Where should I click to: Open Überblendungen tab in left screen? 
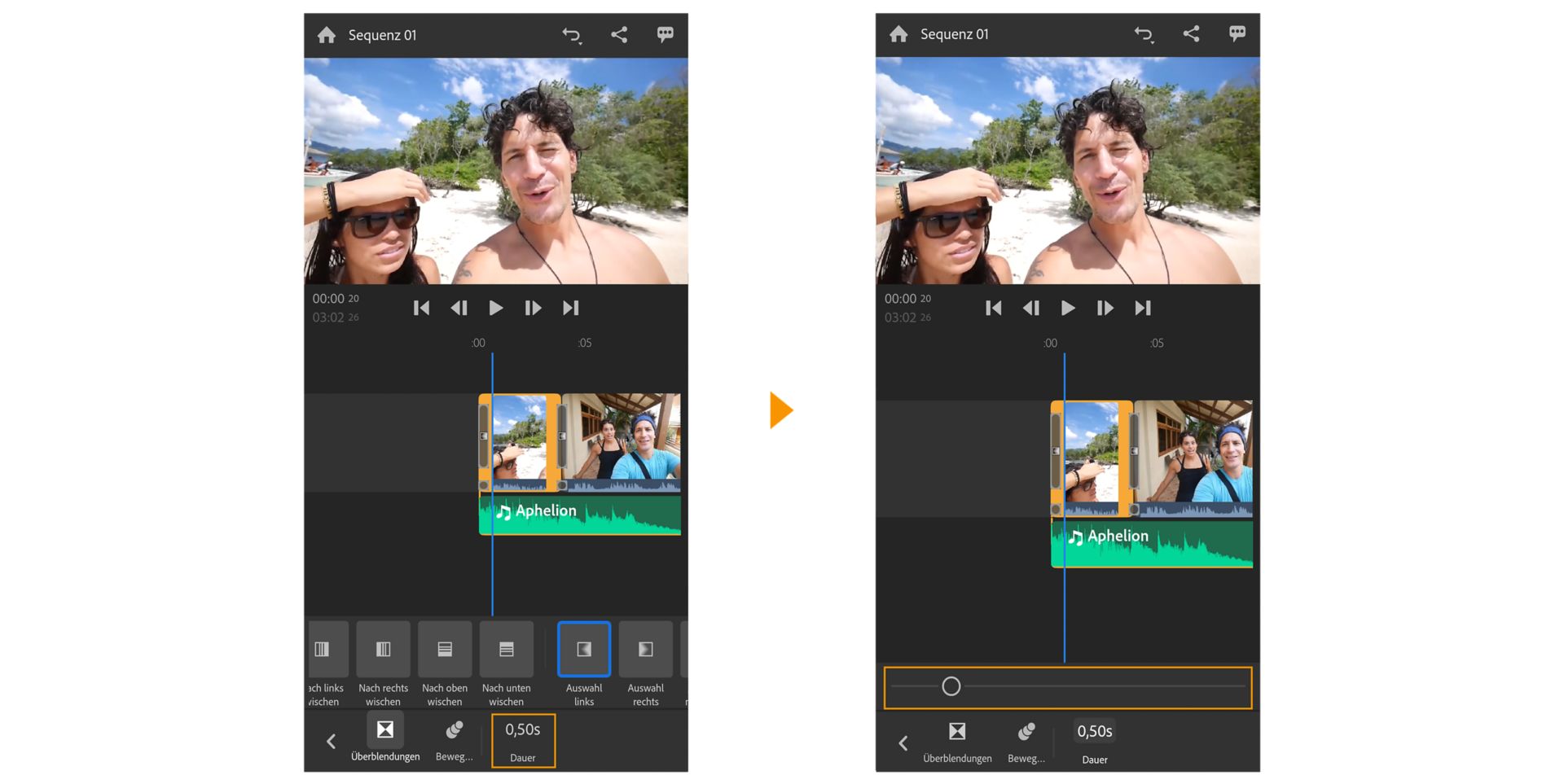click(385, 738)
